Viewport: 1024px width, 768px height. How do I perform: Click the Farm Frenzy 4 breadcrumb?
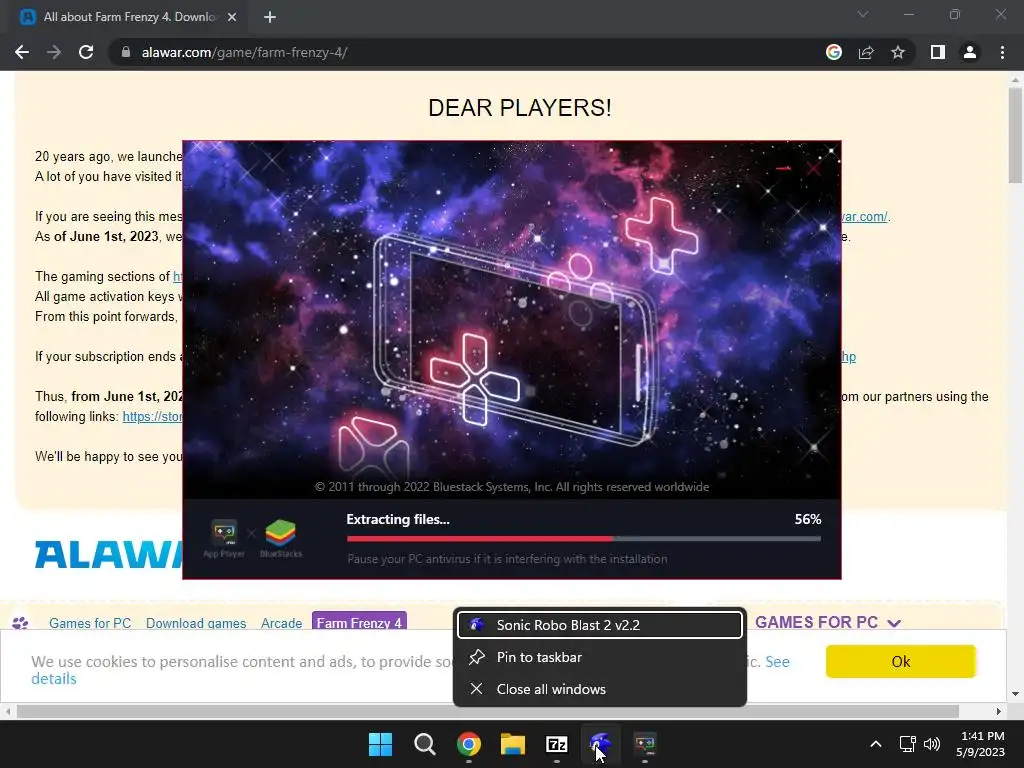pos(359,622)
